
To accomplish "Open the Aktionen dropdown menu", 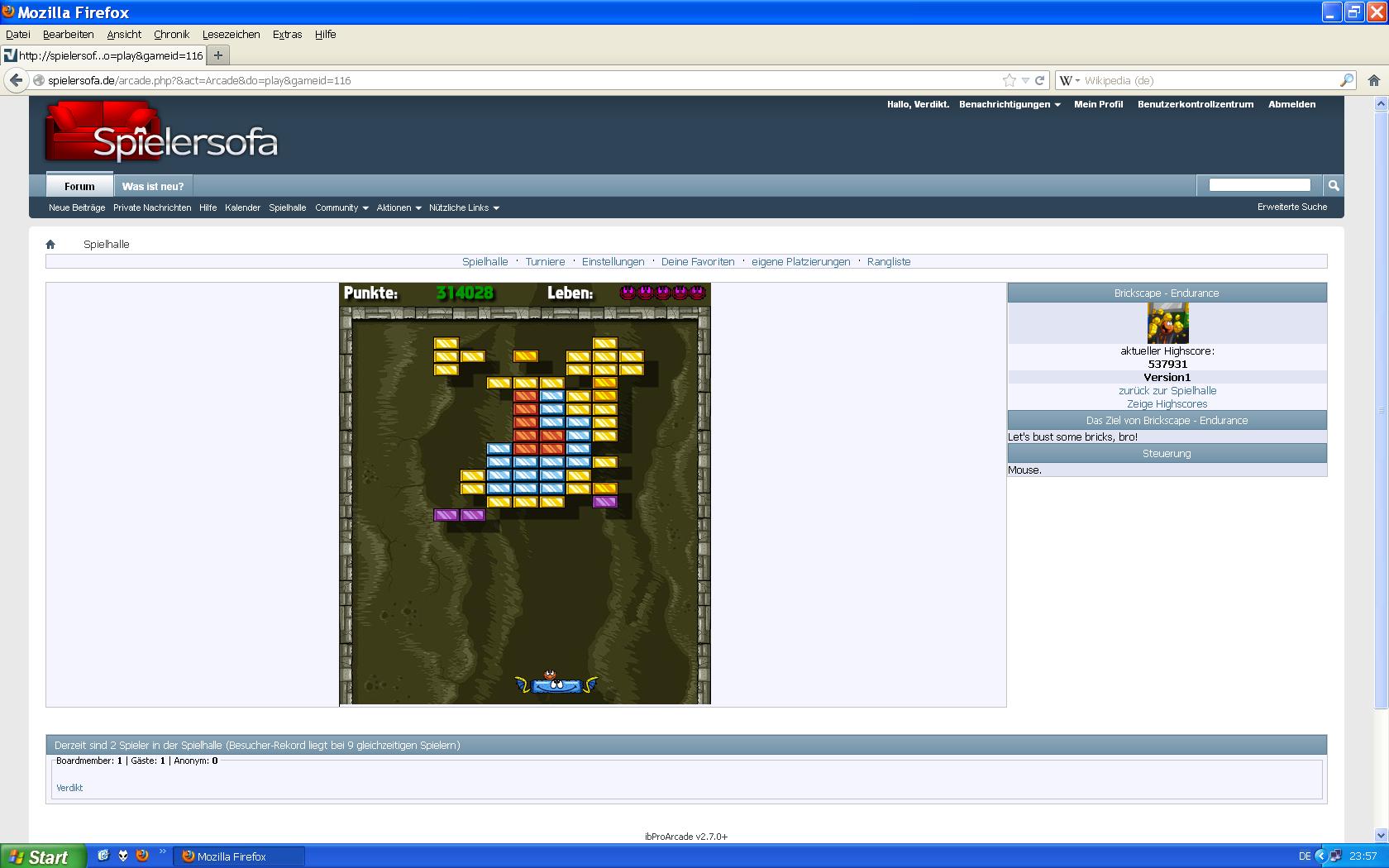I will click(399, 207).
